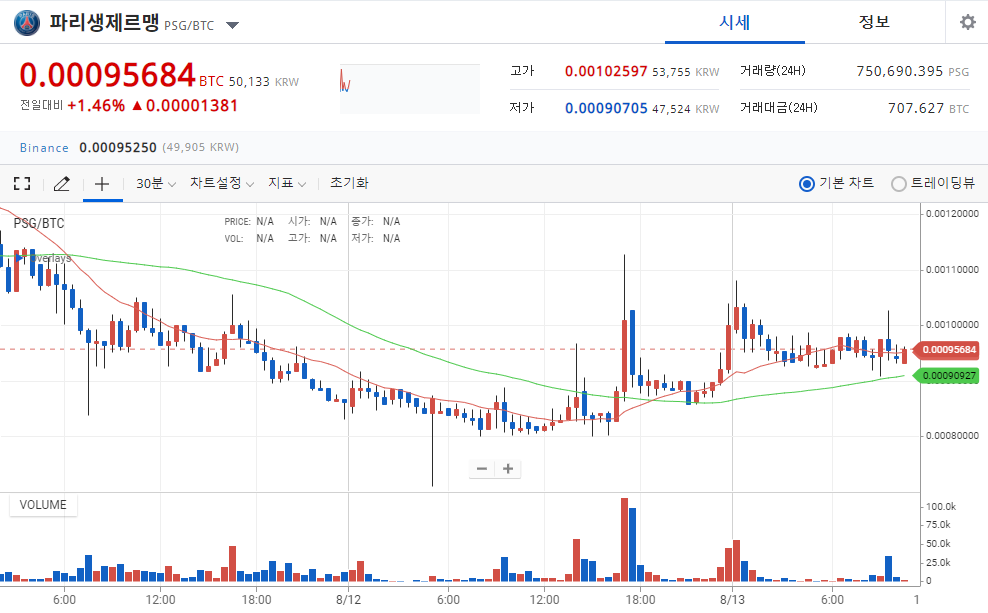Expand the Overlays legend triangle
Image resolution: width=988 pixels, height=613 pixels.
[x=19, y=258]
